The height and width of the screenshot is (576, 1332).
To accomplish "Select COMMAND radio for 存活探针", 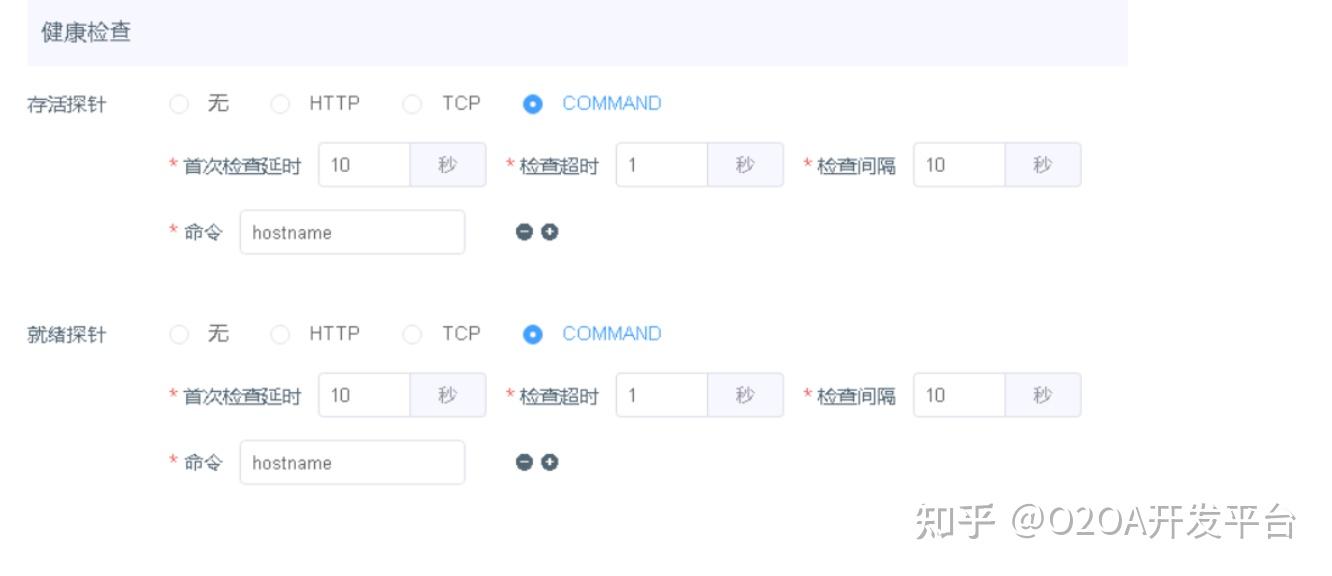I will point(533,104).
